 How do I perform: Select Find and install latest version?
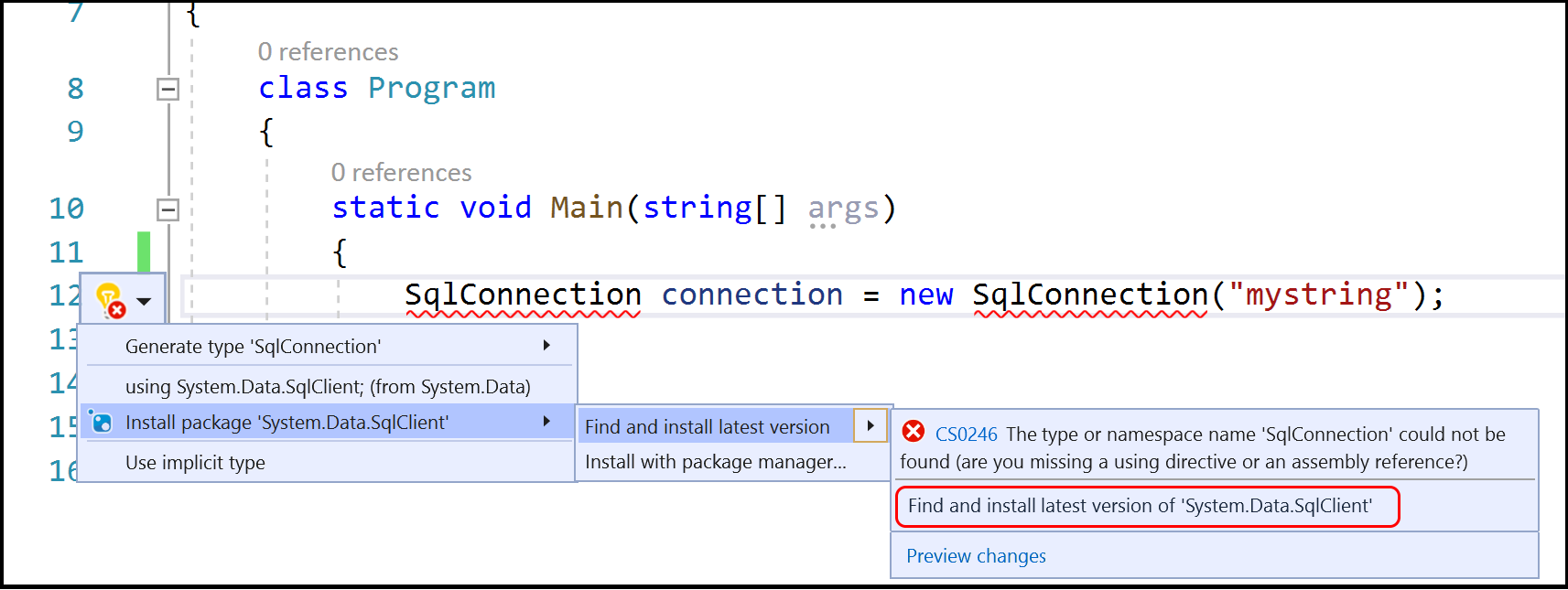[x=706, y=425]
